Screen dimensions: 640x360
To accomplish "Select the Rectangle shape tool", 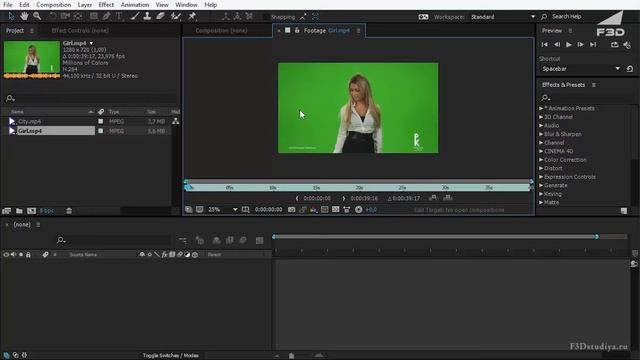I will pos(93,16).
